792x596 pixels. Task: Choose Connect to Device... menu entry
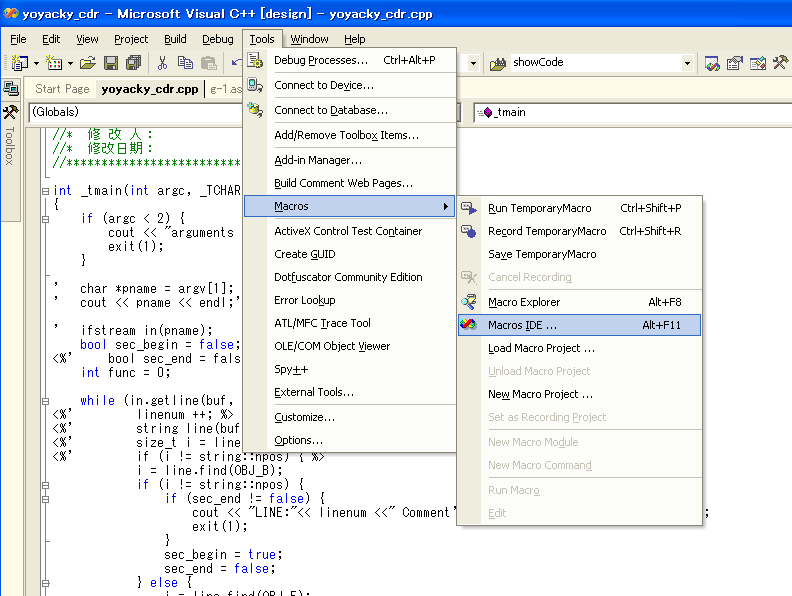pyautogui.click(x=350, y=85)
